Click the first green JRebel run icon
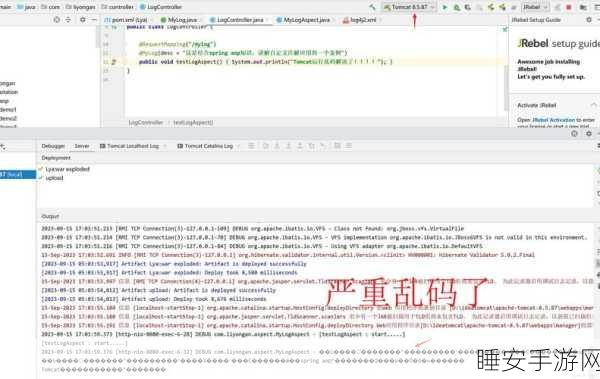 491,7
